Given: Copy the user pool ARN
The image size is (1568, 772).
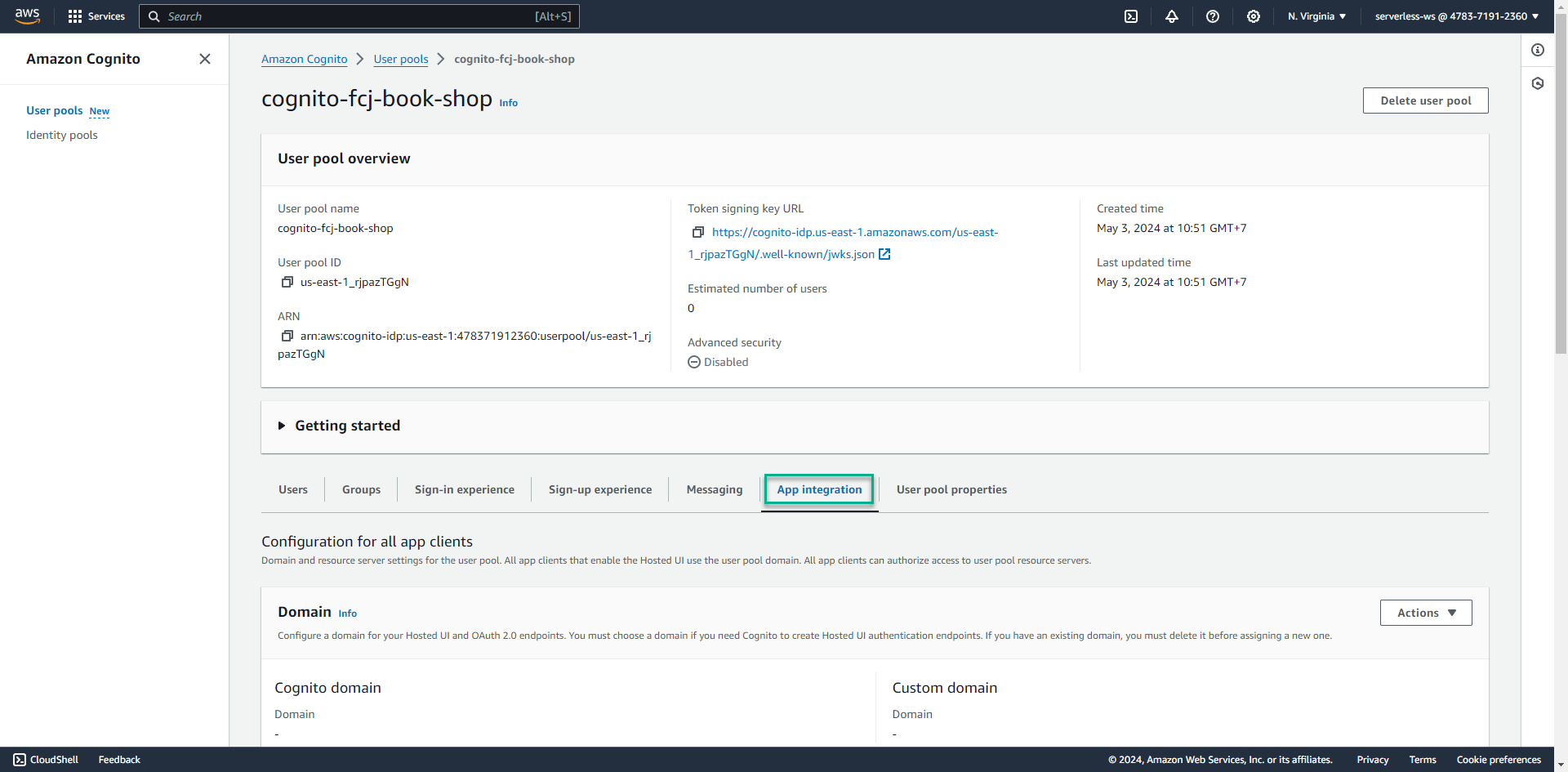Looking at the screenshot, I should pos(287,336).
